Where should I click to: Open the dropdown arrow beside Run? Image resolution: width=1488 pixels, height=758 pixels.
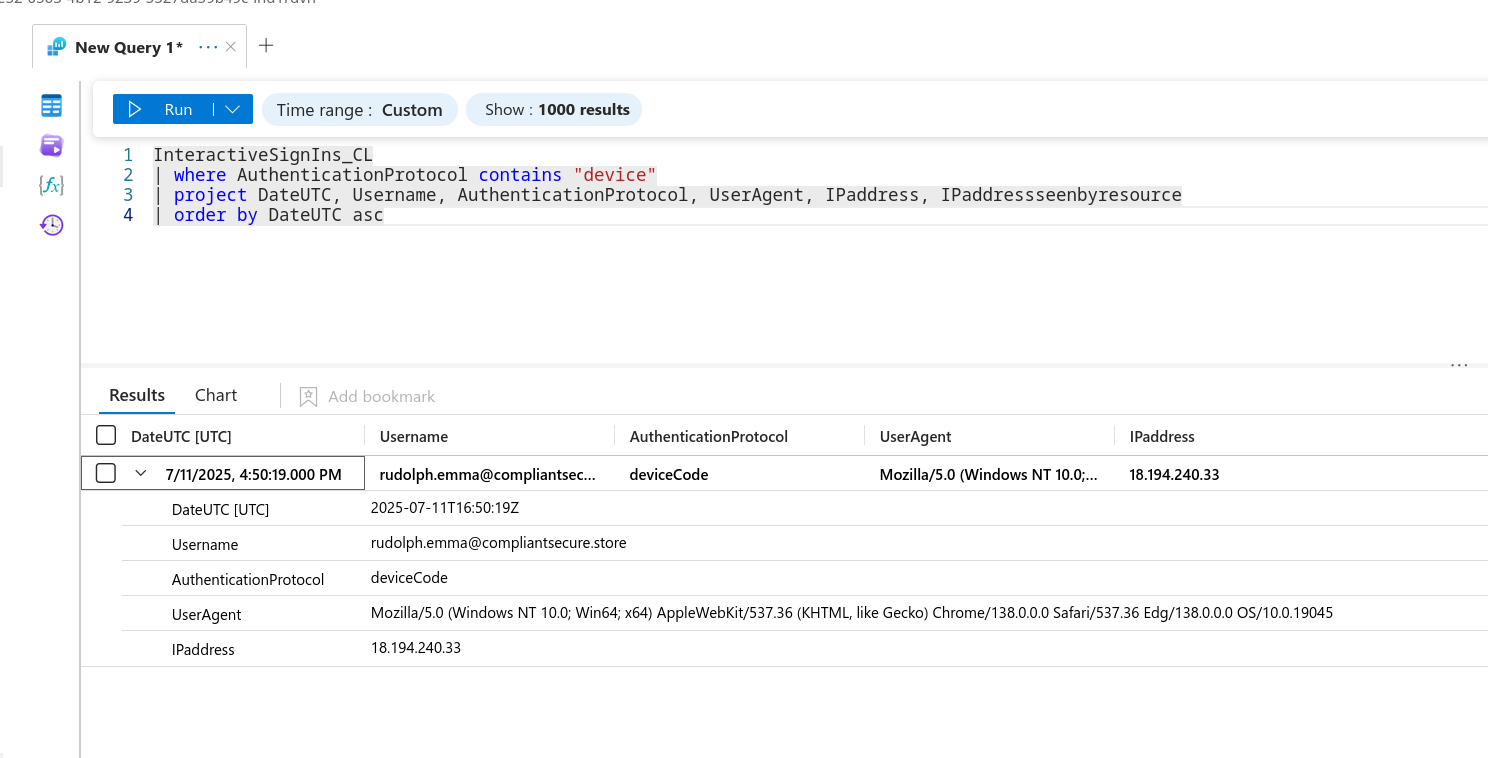pyautogui.click(x=232, y=110)
